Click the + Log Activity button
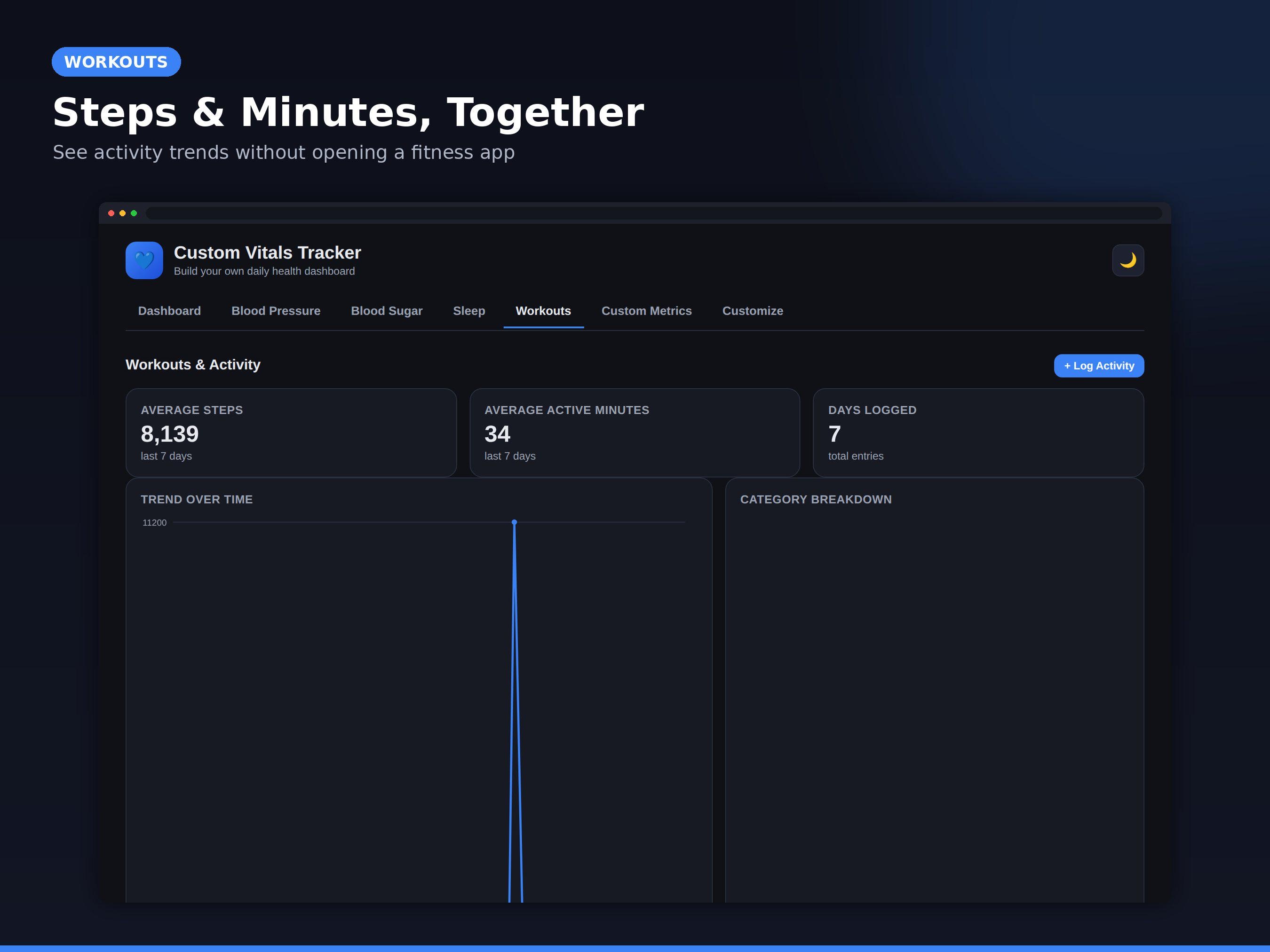The width and height of the screenshot is (1270, 952). [1098, 366]
